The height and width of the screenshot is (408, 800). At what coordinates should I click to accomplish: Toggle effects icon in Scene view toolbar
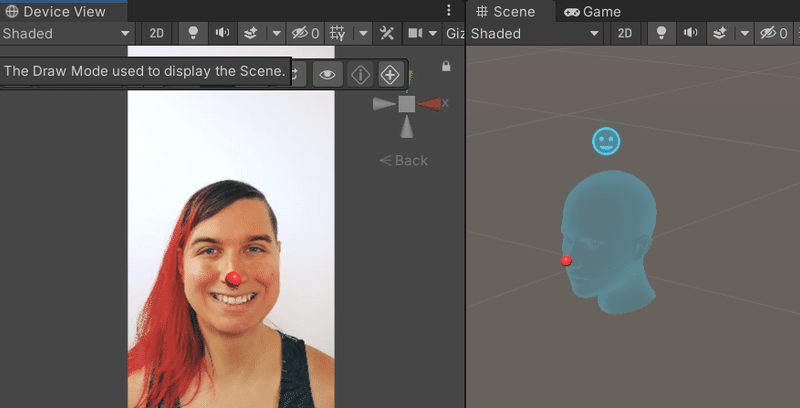point(719,34)
